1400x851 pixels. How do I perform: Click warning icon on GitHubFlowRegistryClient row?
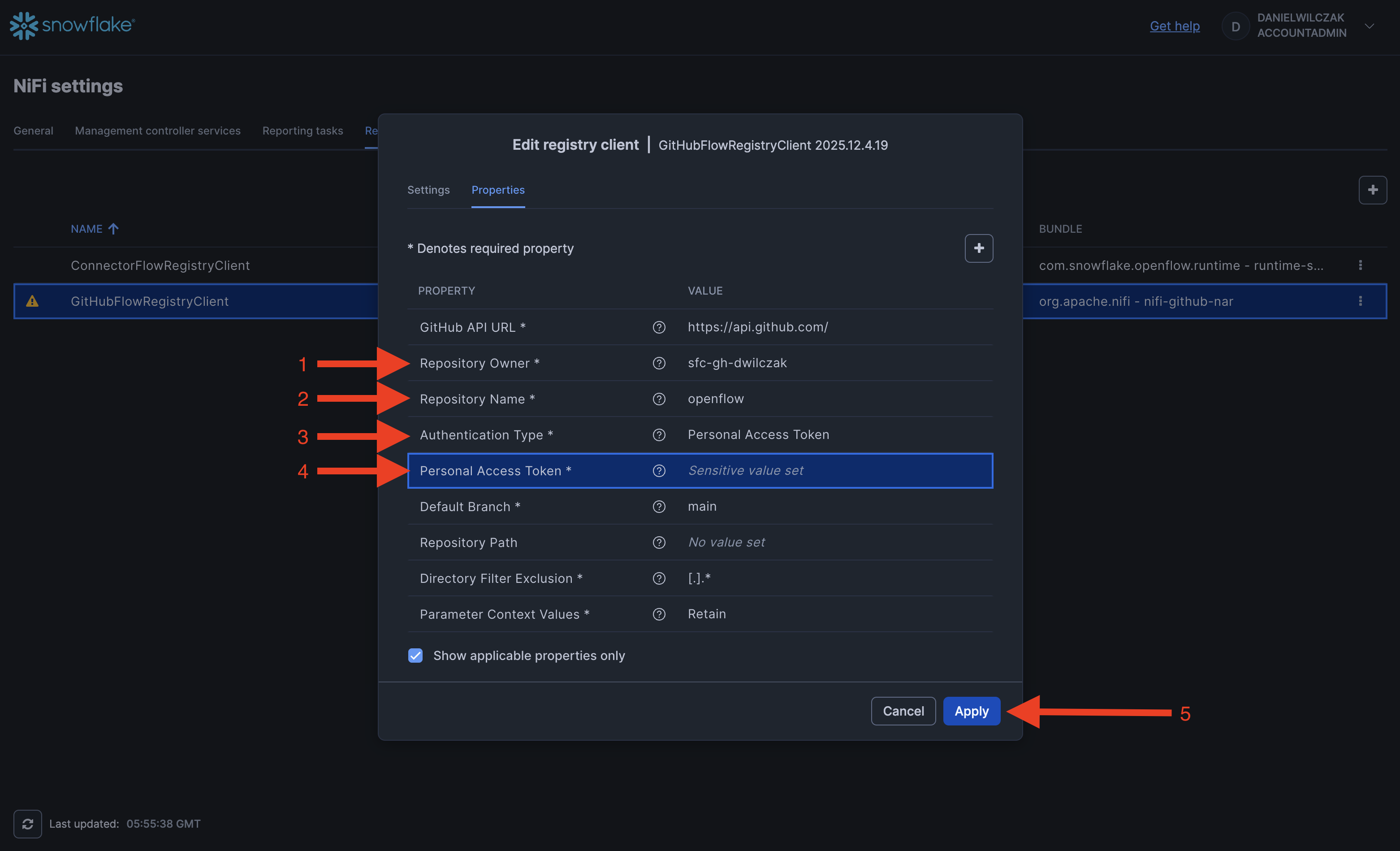pyautogui.click(x=32, y=301)
